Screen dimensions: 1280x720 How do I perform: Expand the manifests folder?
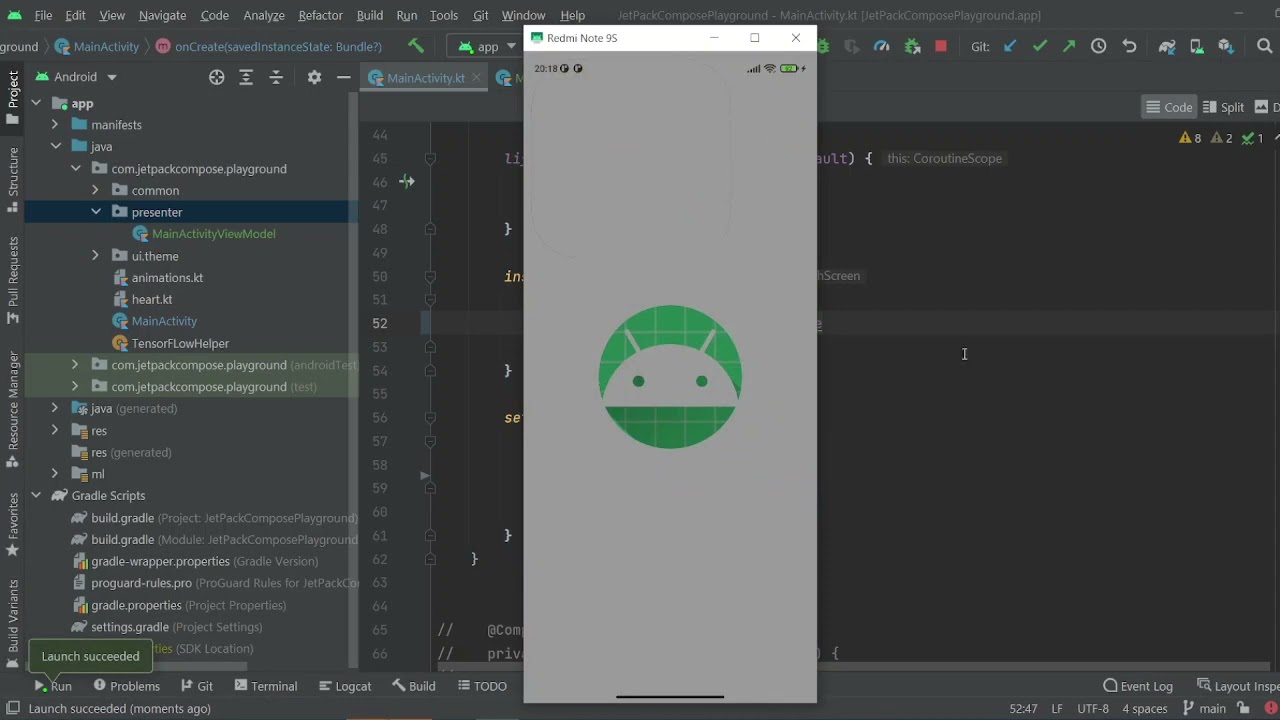(55, 125)
